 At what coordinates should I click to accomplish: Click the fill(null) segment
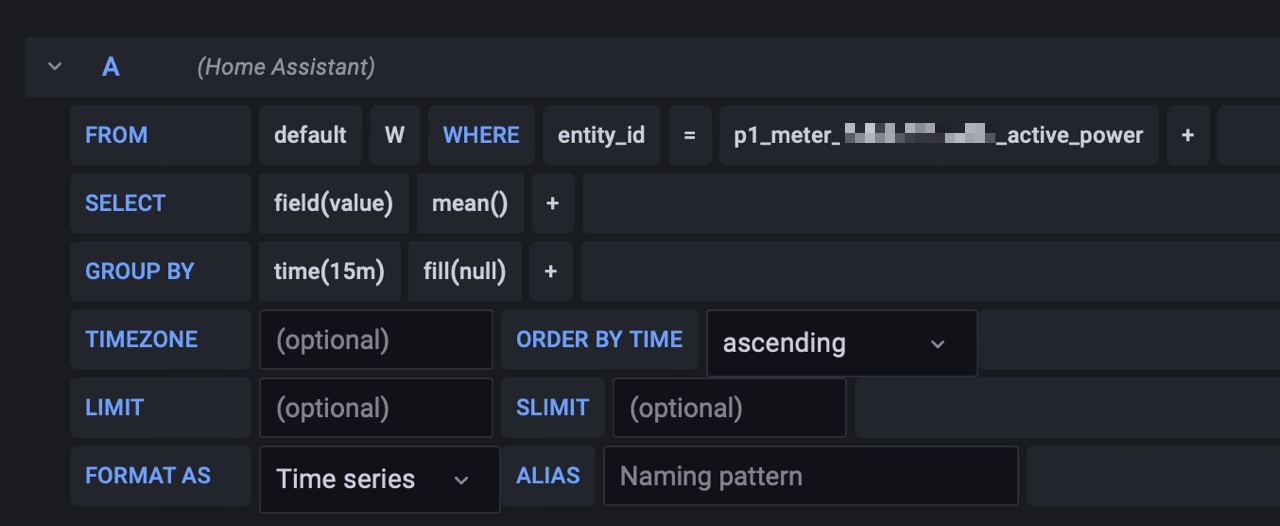pyautogui.click(x=464, y=271)
